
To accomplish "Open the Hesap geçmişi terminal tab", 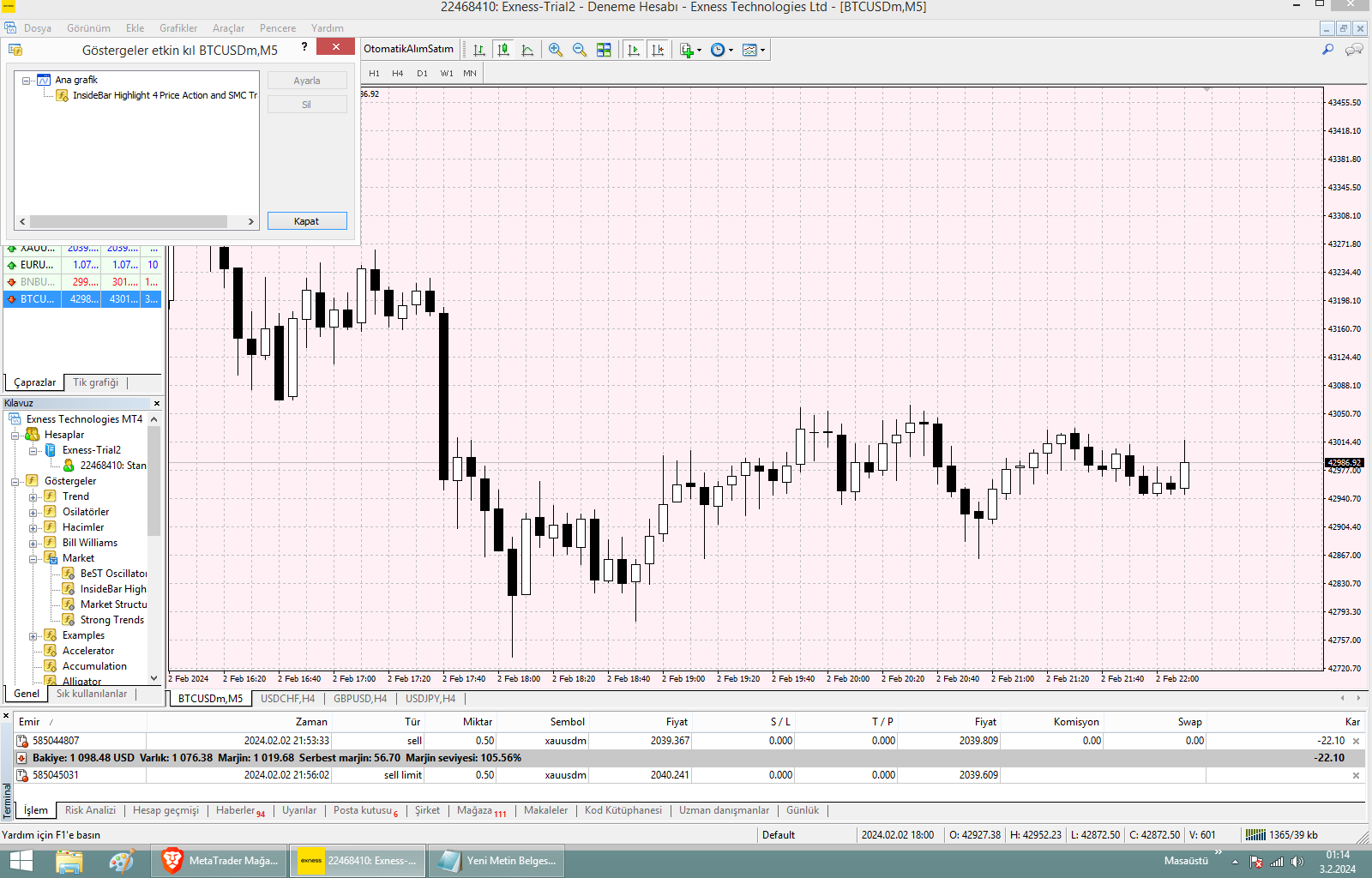I will [165, 810].
